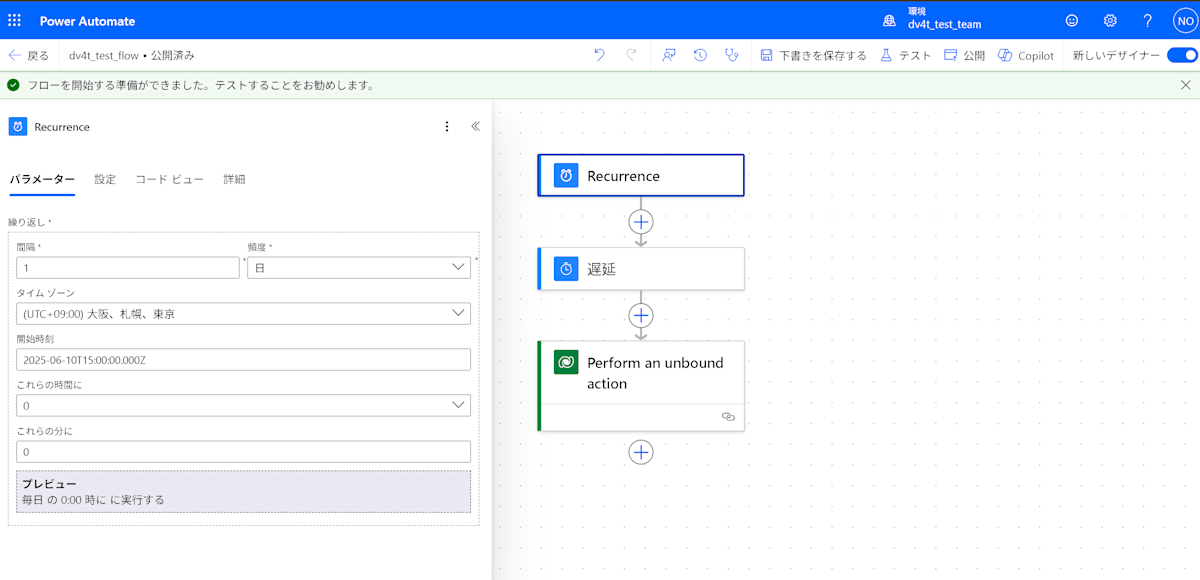1200x580 pixels.
Task: Select the 遅延 action card
Action: coord(641,269)
